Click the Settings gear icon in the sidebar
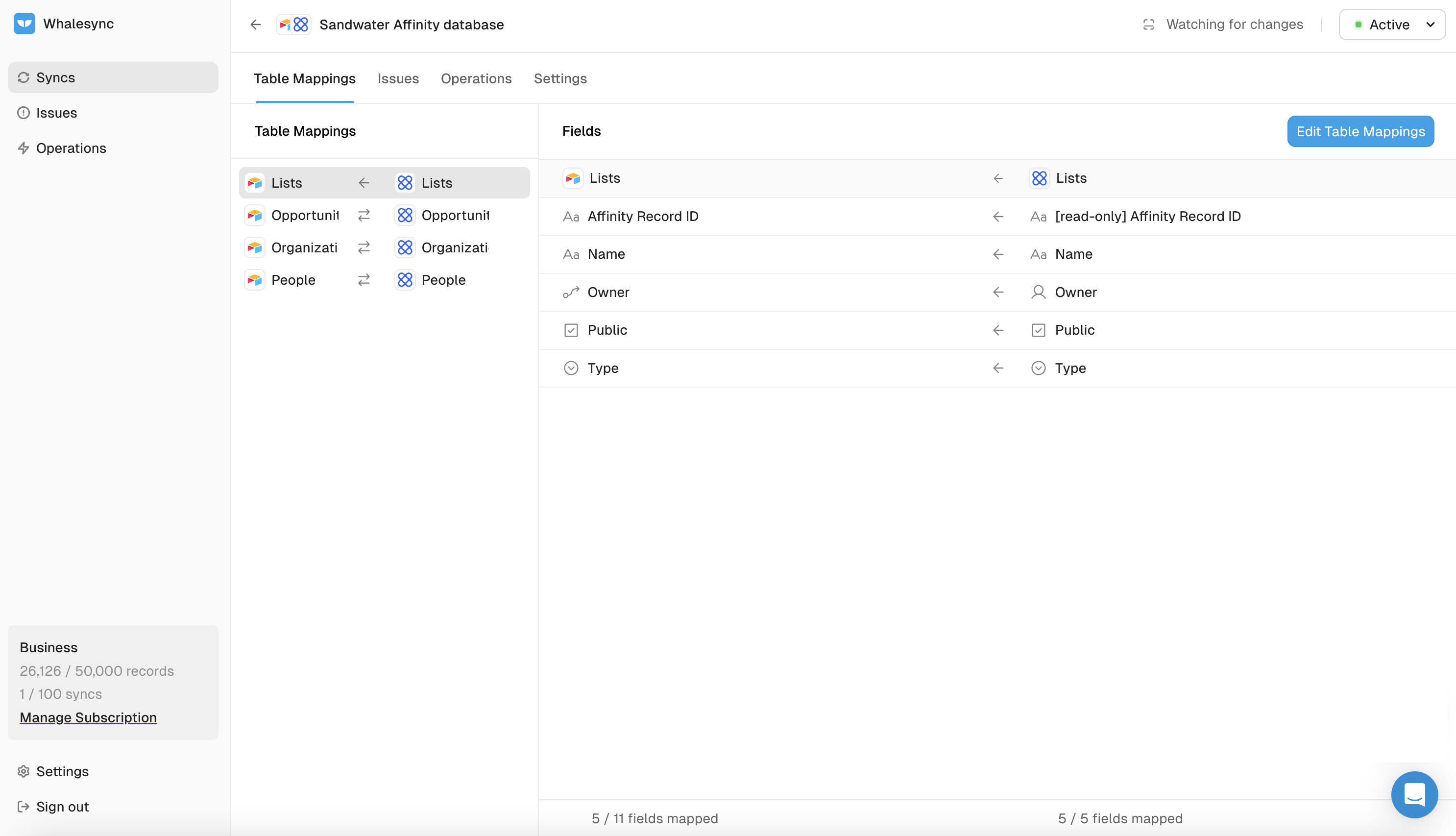The image size is (1456, 836). [24, 771]
